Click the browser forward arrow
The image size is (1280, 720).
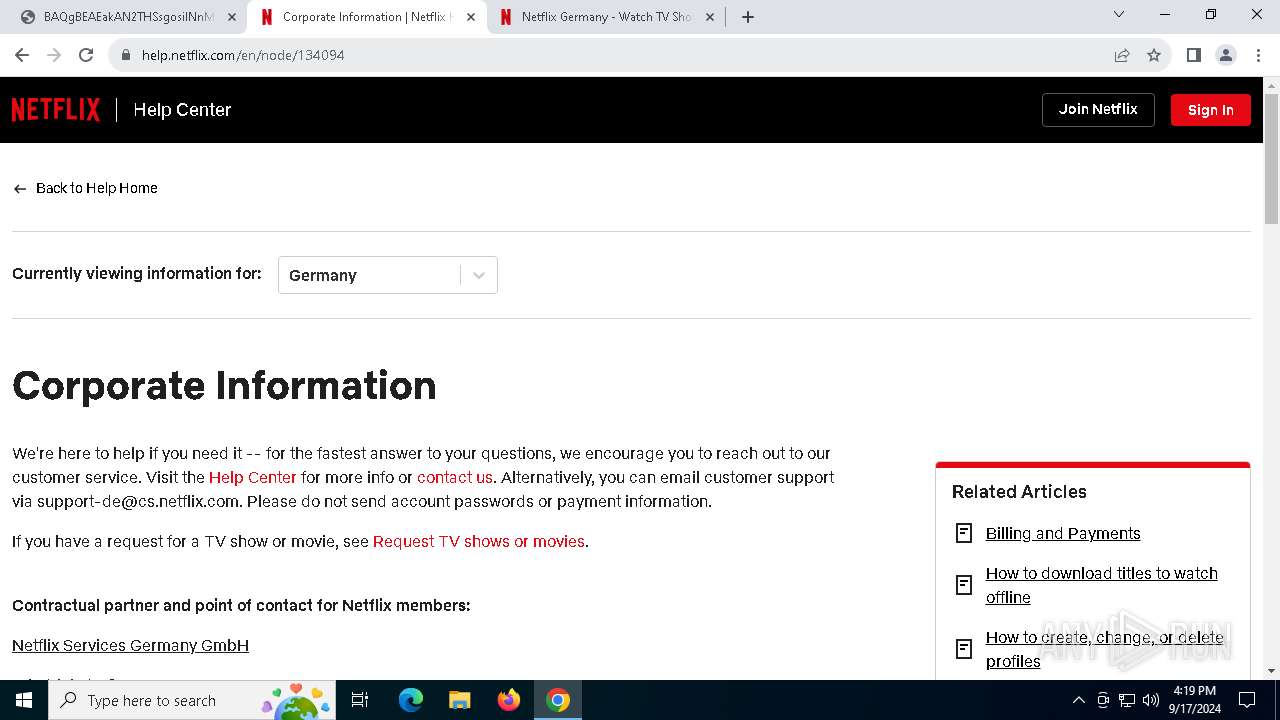(x=54, y=55)
